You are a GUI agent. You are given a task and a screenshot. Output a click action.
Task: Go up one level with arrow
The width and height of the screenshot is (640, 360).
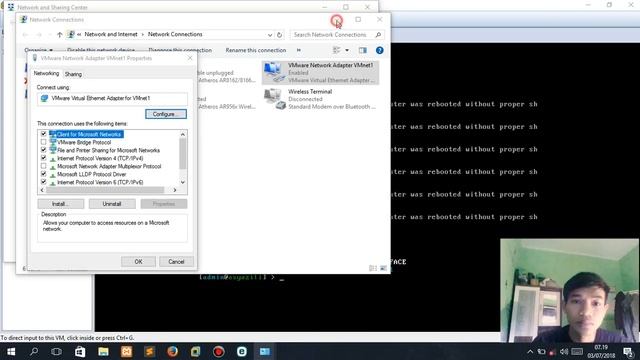60,35
